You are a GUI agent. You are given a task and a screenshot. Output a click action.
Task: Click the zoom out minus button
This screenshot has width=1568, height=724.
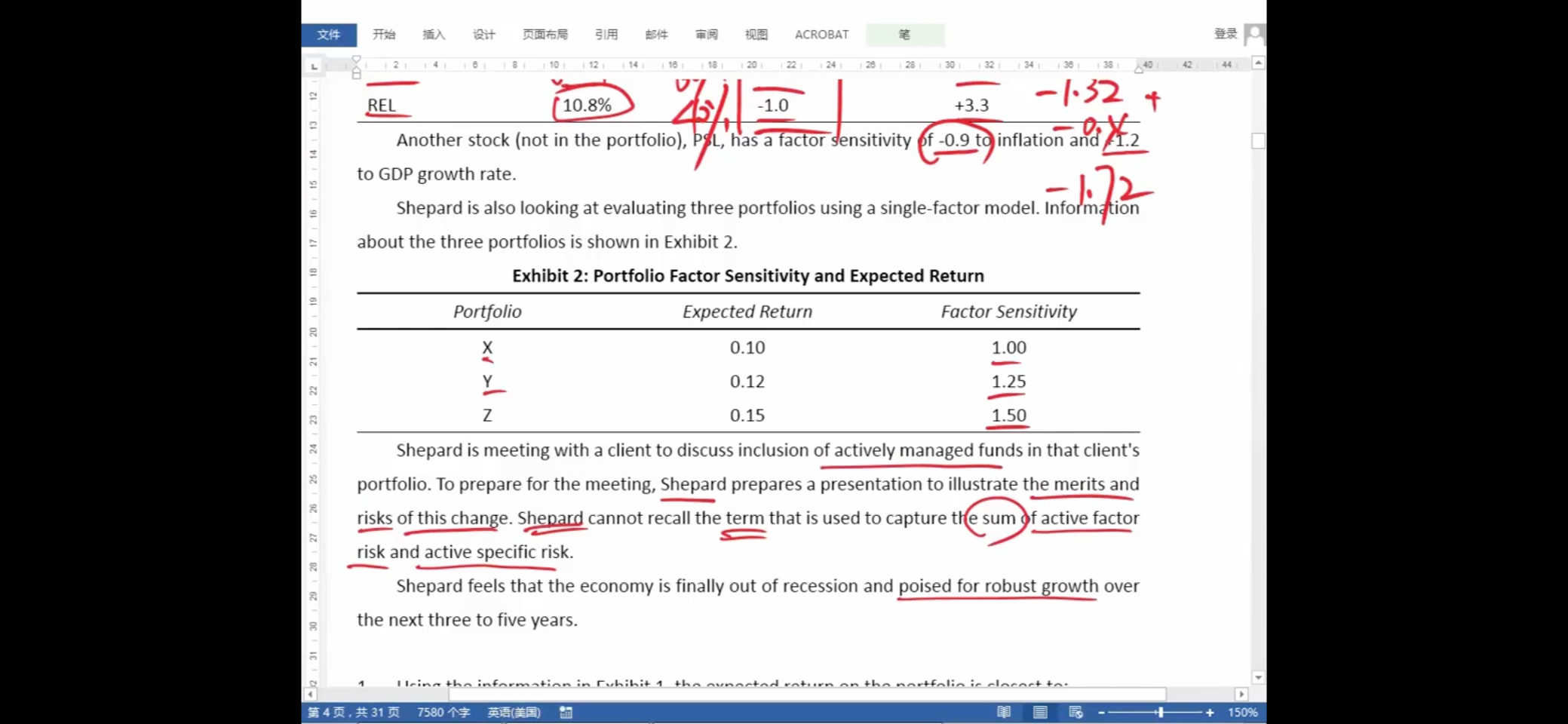click(1102, 712)
